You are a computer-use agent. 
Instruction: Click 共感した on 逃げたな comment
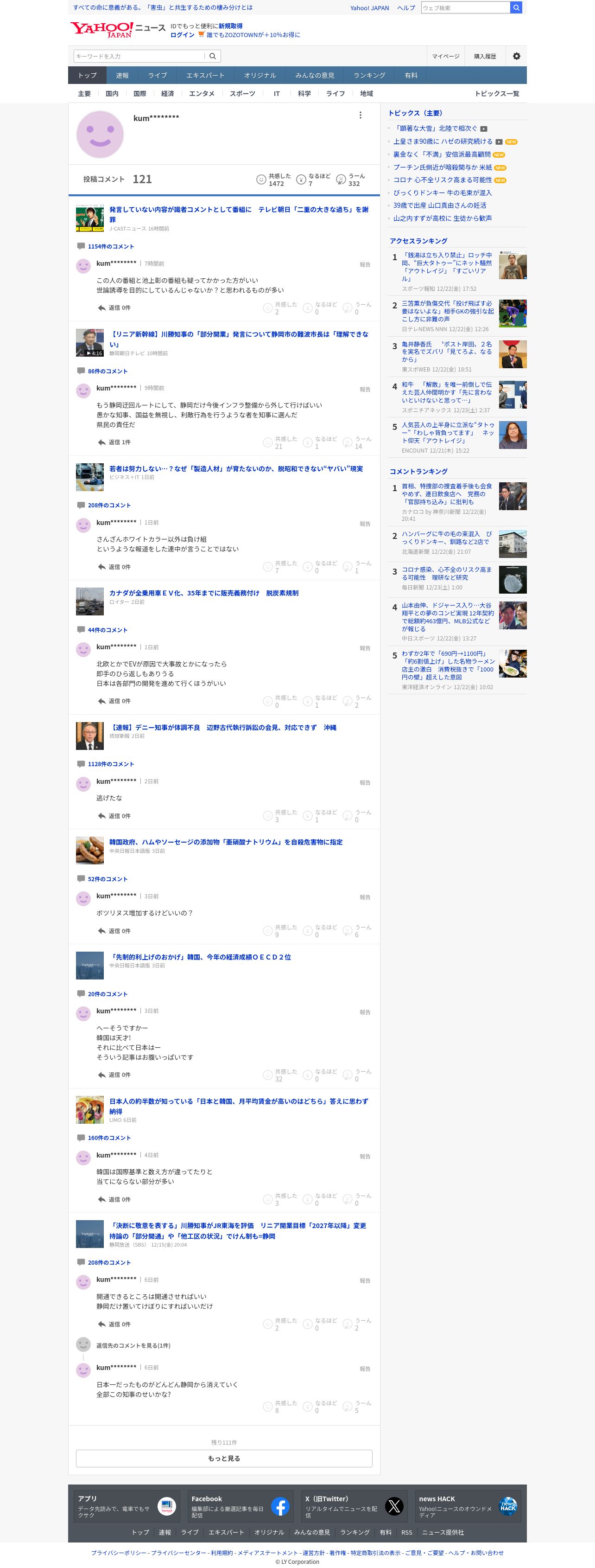point(268,816)
